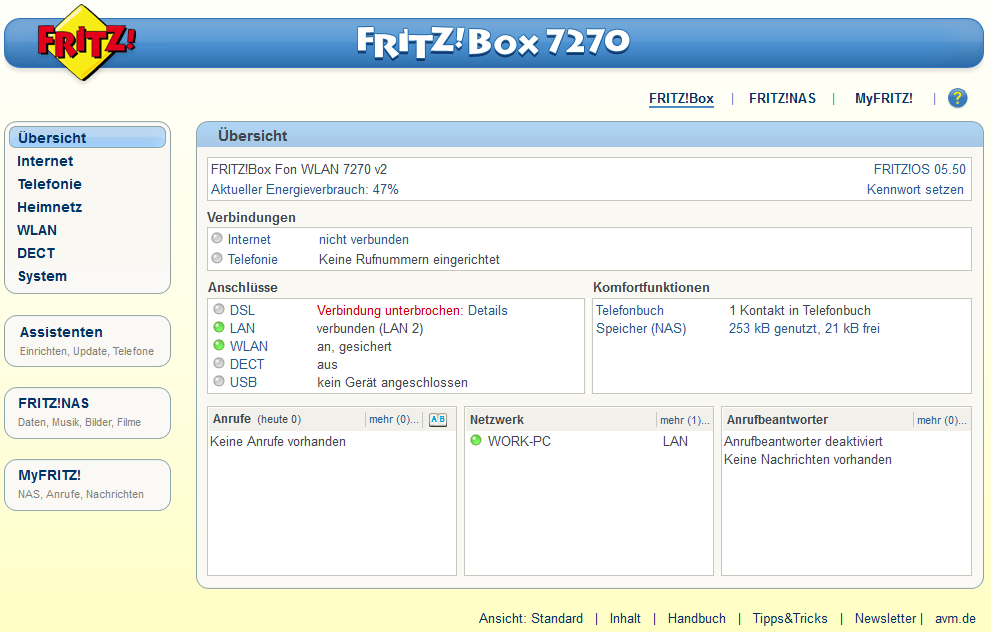This screenshot has width=991, height=632.
Task: Click 'Anrufbeantworter deaktiviert' text
Action: [803, 441]
